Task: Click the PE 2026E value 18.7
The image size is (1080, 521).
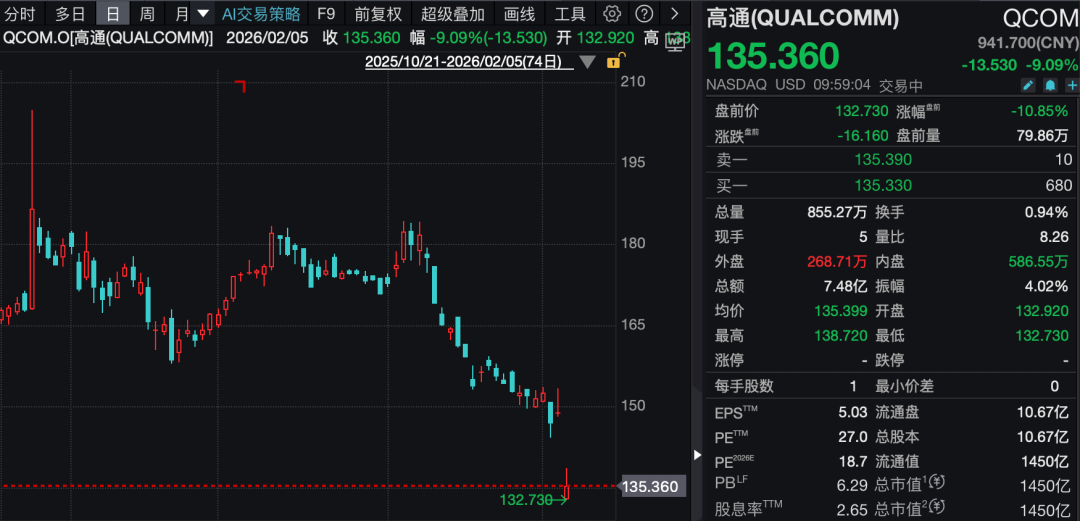Action: tap(853, 461)
